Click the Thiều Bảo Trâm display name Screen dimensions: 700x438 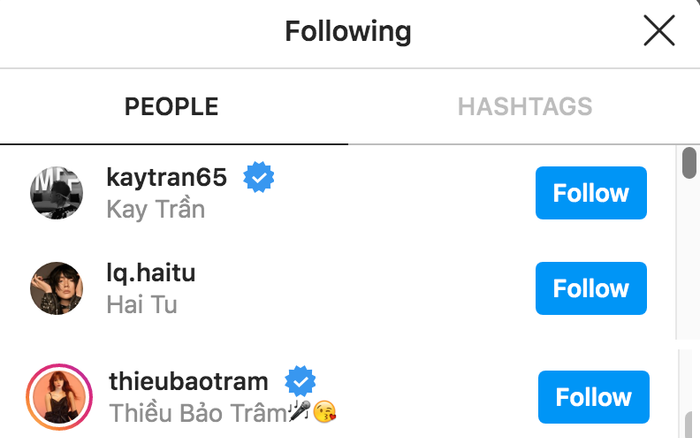point(197,412)
